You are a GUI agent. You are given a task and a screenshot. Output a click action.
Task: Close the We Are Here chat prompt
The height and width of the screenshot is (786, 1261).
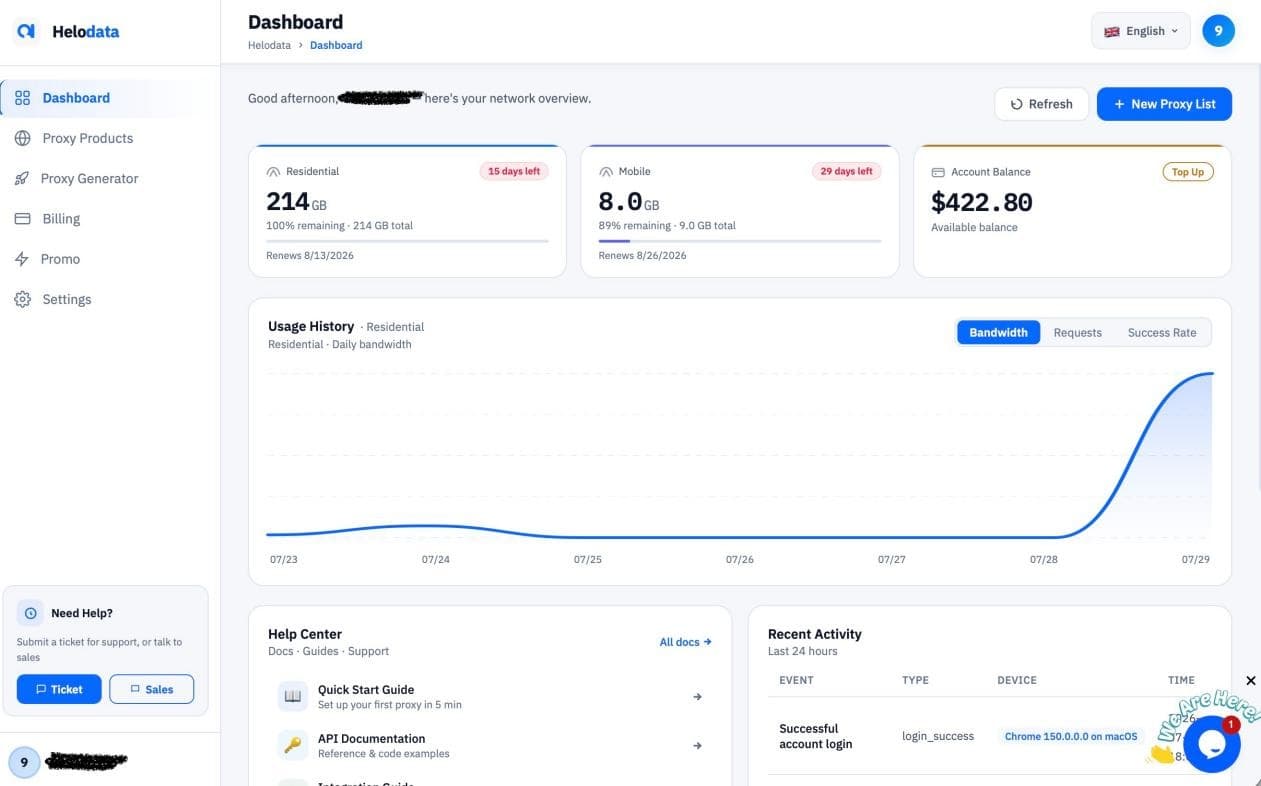pos(1250,681)
